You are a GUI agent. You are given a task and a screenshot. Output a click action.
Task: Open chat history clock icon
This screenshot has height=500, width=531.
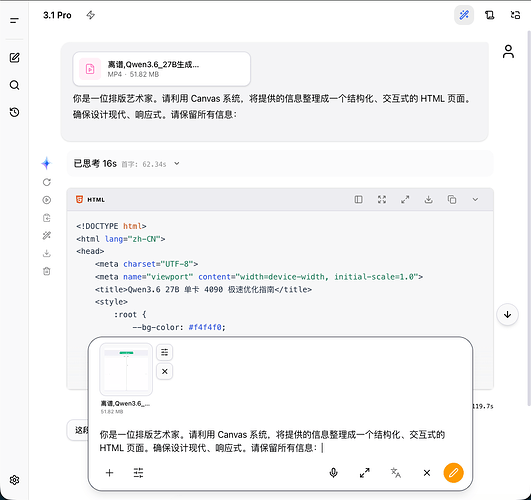click(x=14, y=112)
